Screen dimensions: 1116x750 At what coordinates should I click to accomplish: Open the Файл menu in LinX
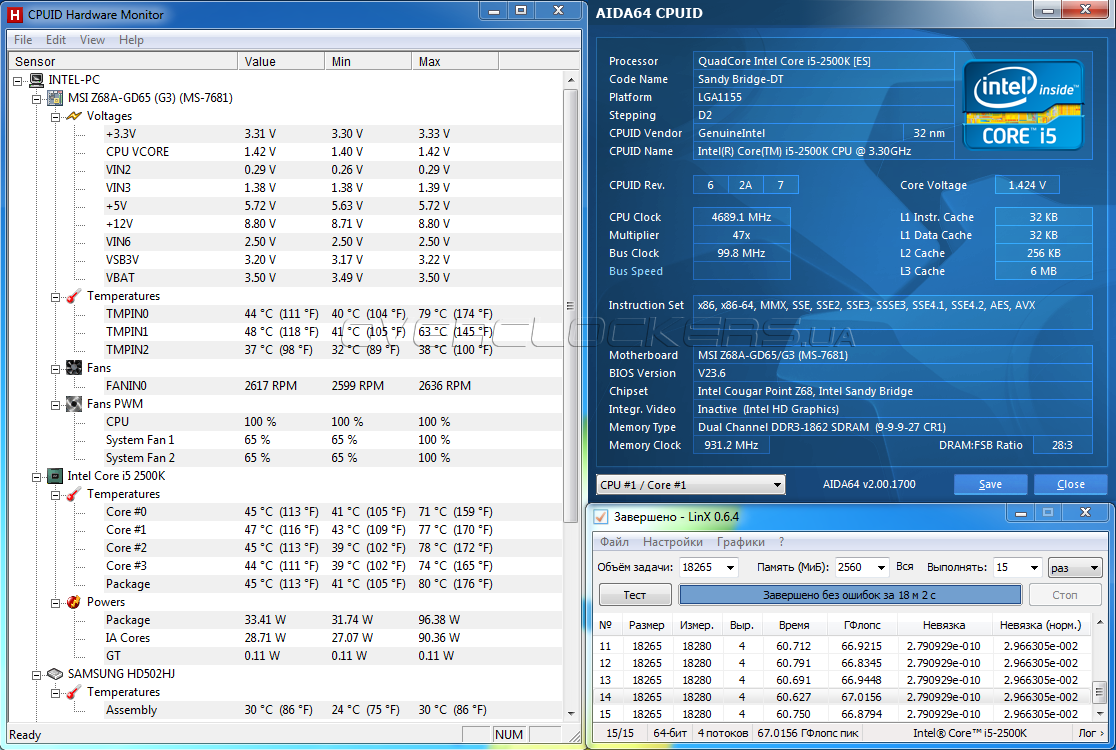[x=614, y=542]
